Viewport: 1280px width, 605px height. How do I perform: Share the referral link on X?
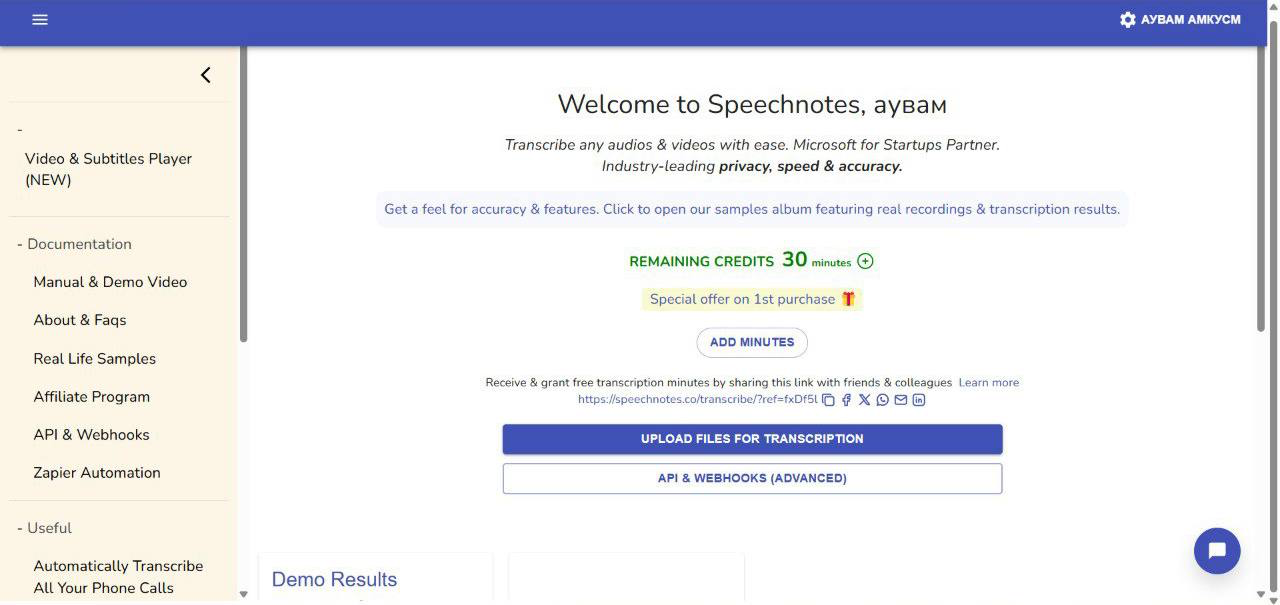(x=864, y=400)
